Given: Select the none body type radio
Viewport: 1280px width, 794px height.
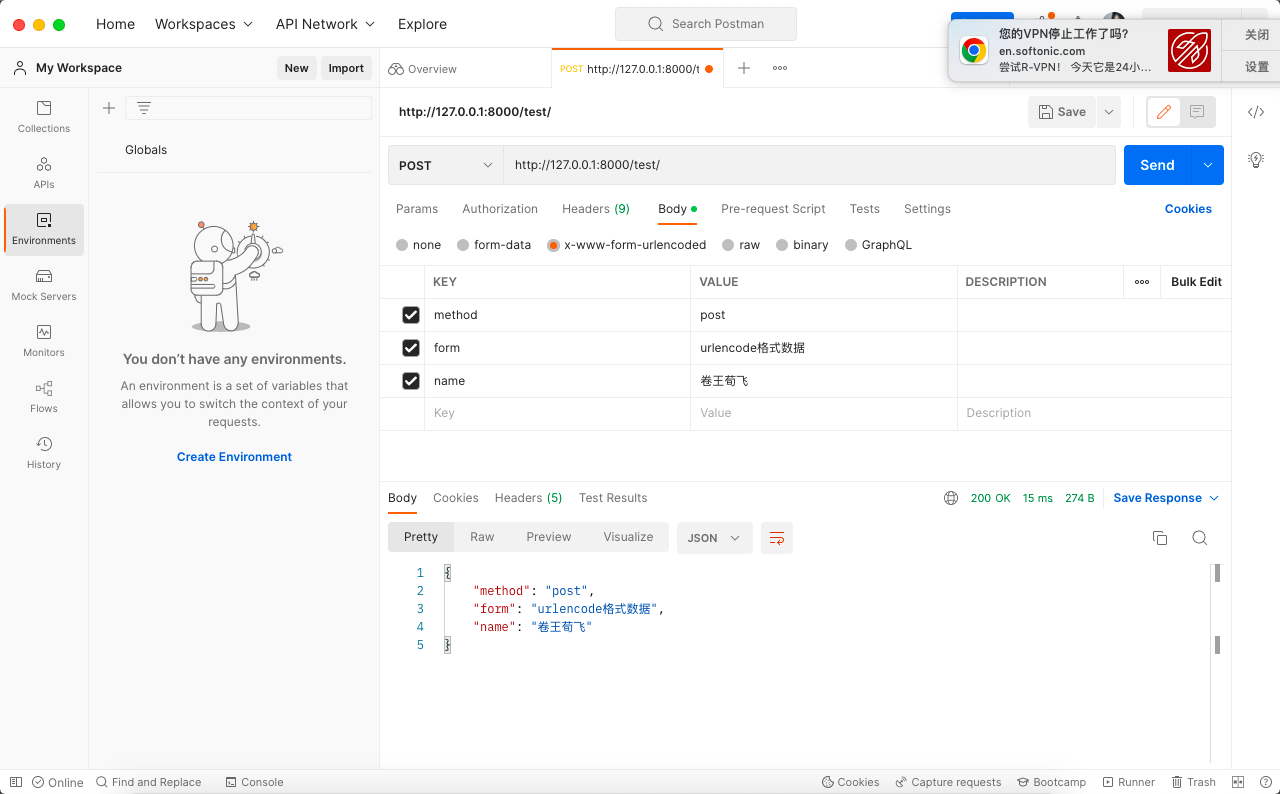Looking at the screenshot, I should click(x=402, y=245).
